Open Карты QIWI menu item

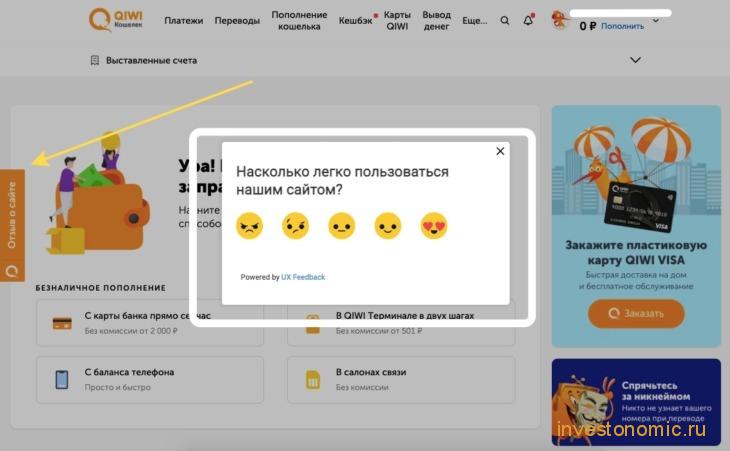tap(397, 20)
